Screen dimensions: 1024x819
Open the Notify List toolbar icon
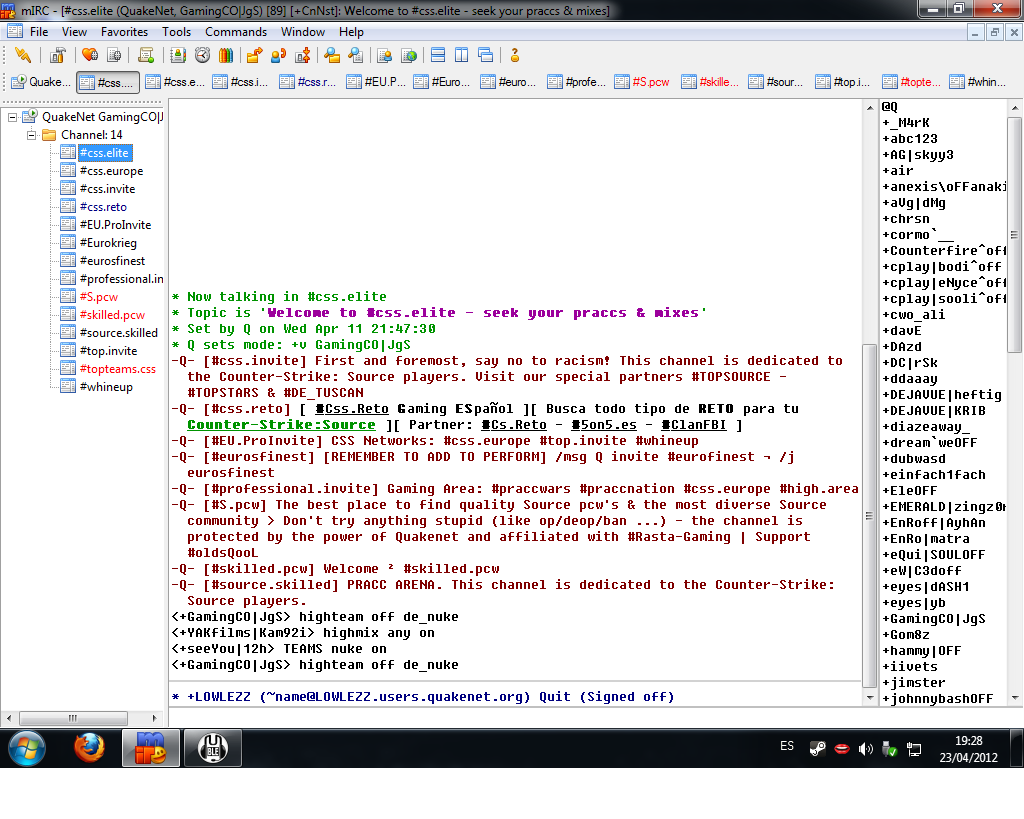point(385,56)
